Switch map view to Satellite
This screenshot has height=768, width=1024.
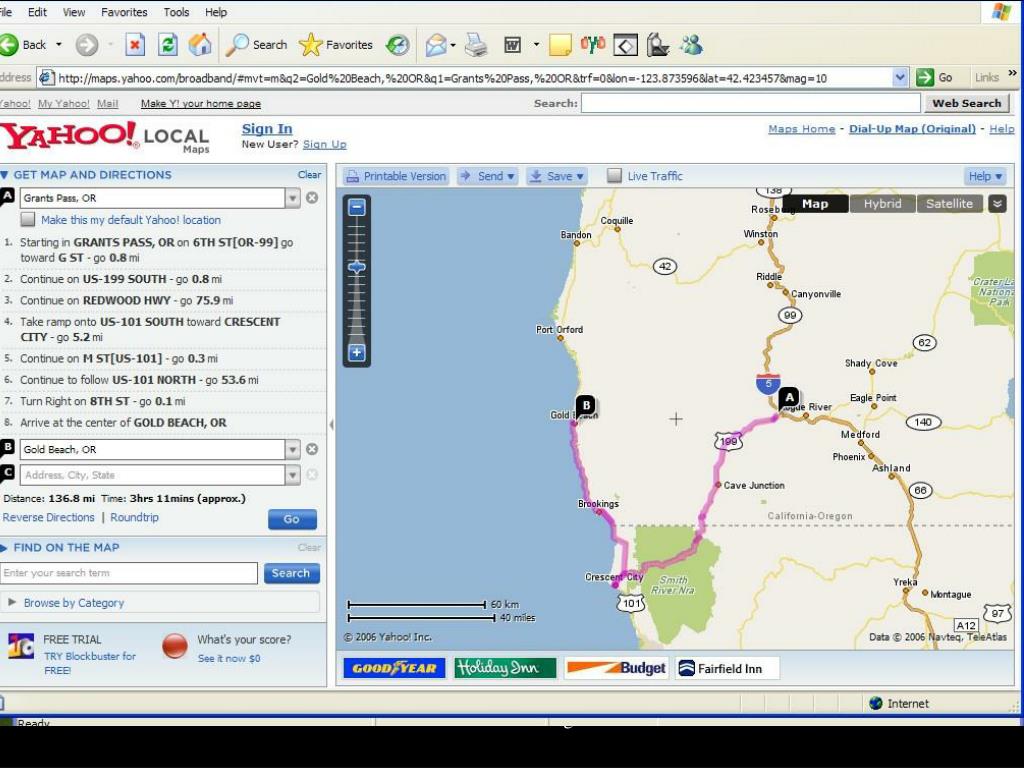[949, 204]
